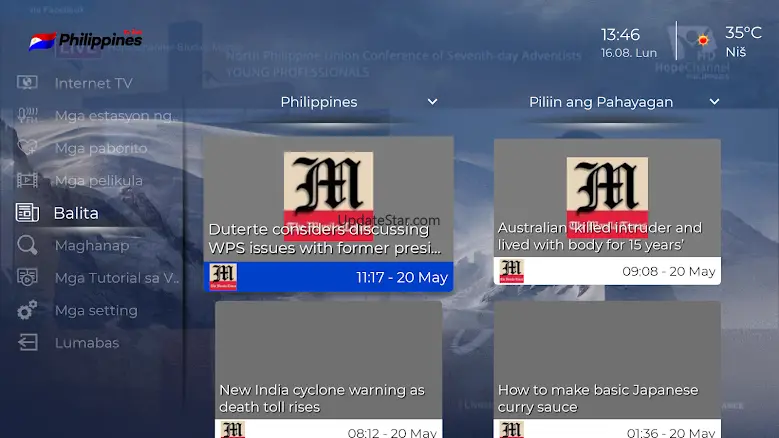The width and height of the screenshot is (779, 438).
Task: Click the Mga setting gears icon
Action: point(27,310)
